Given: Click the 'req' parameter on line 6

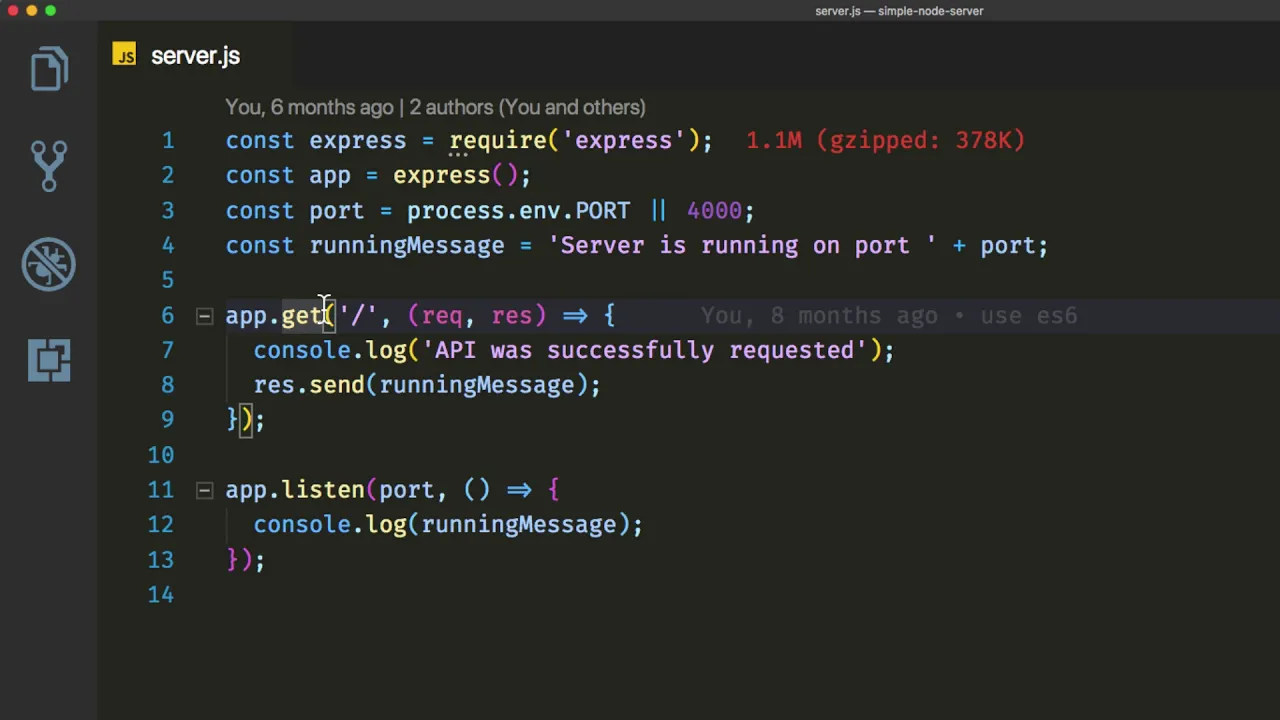Looking at the screenshot, I should [442, 316].
